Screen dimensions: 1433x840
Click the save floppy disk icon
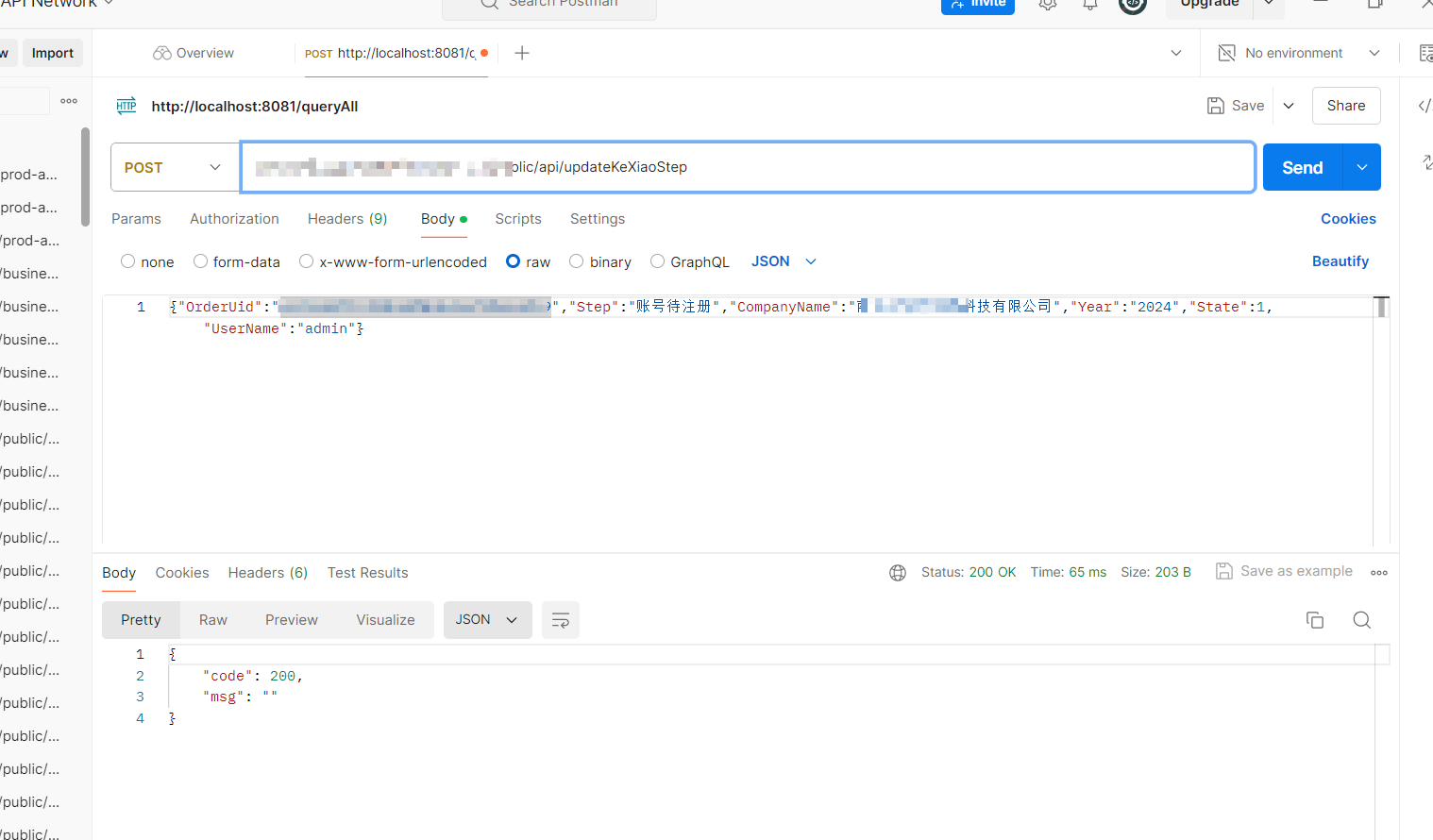[1216, 106]
